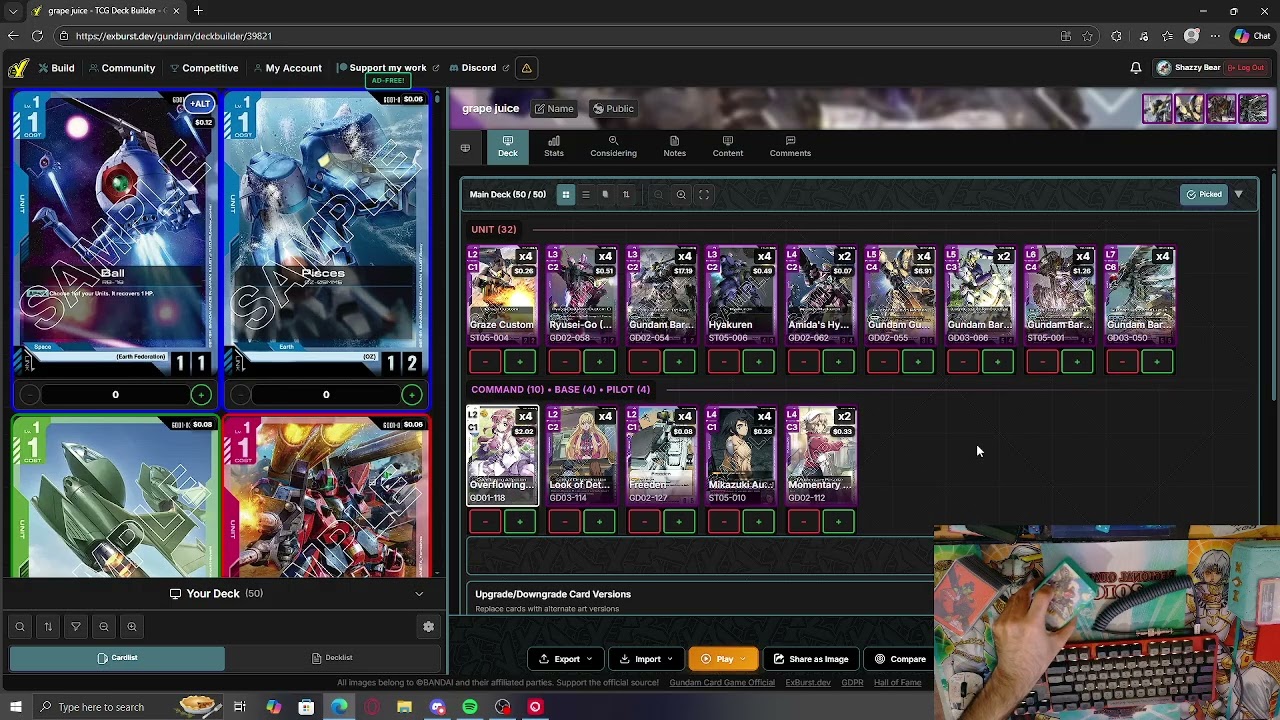The height and width of the screenshot is (720, 1280).
Task: Switch to Cardlist view
Action: click(x=117, y=658)
